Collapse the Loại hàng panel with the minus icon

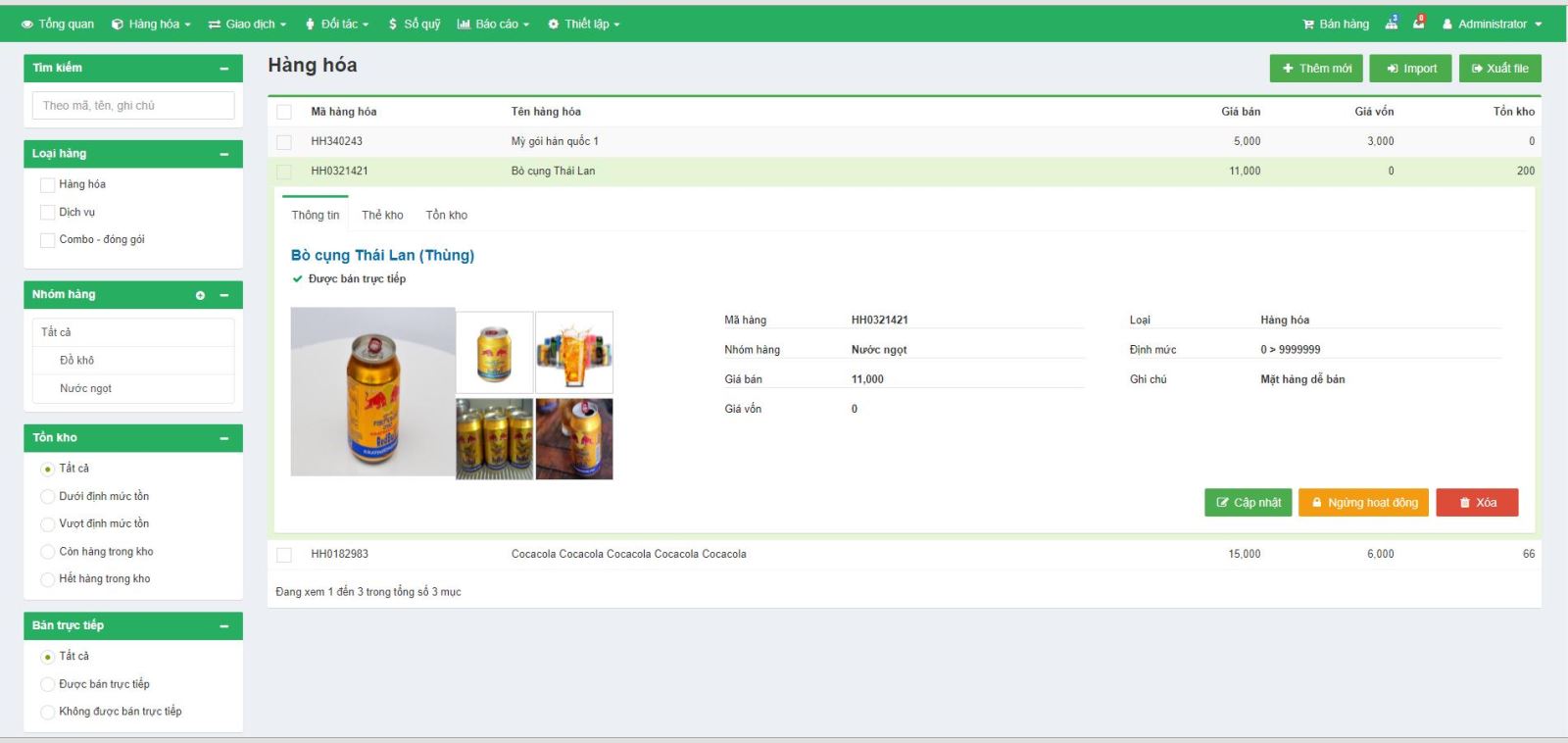point(224,154)
